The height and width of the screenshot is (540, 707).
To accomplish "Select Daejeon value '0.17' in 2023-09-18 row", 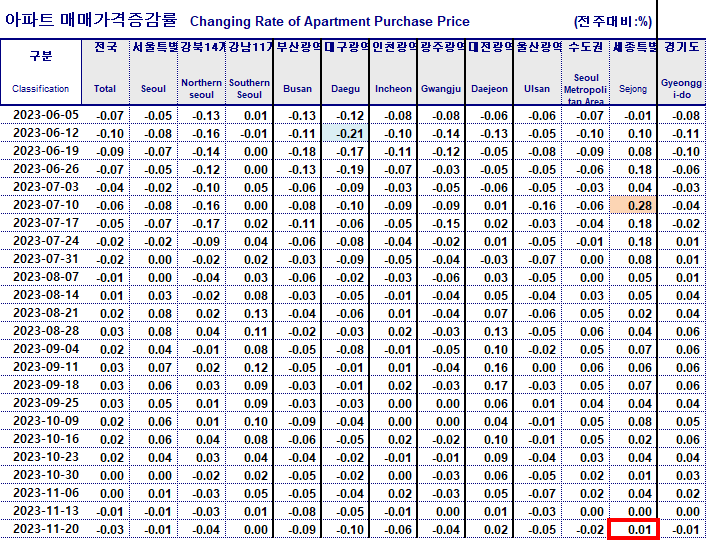I will coord(496,386).
